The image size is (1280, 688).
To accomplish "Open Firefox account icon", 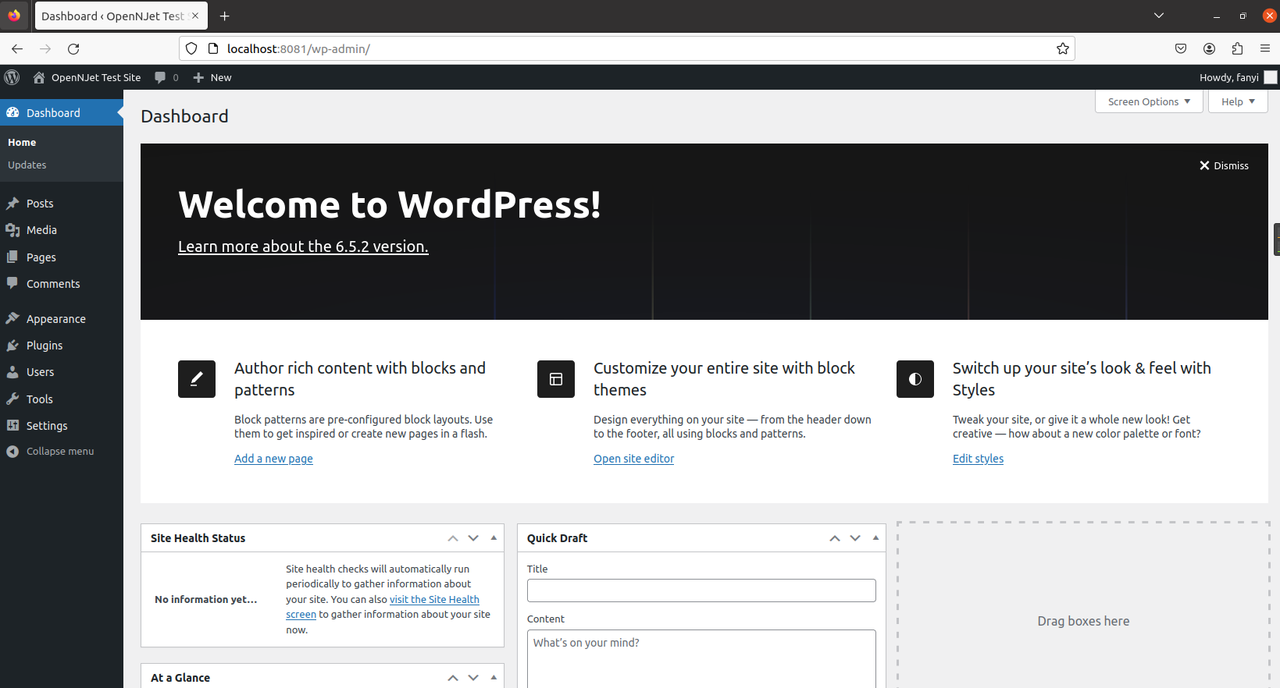I will click(1209, 48).
